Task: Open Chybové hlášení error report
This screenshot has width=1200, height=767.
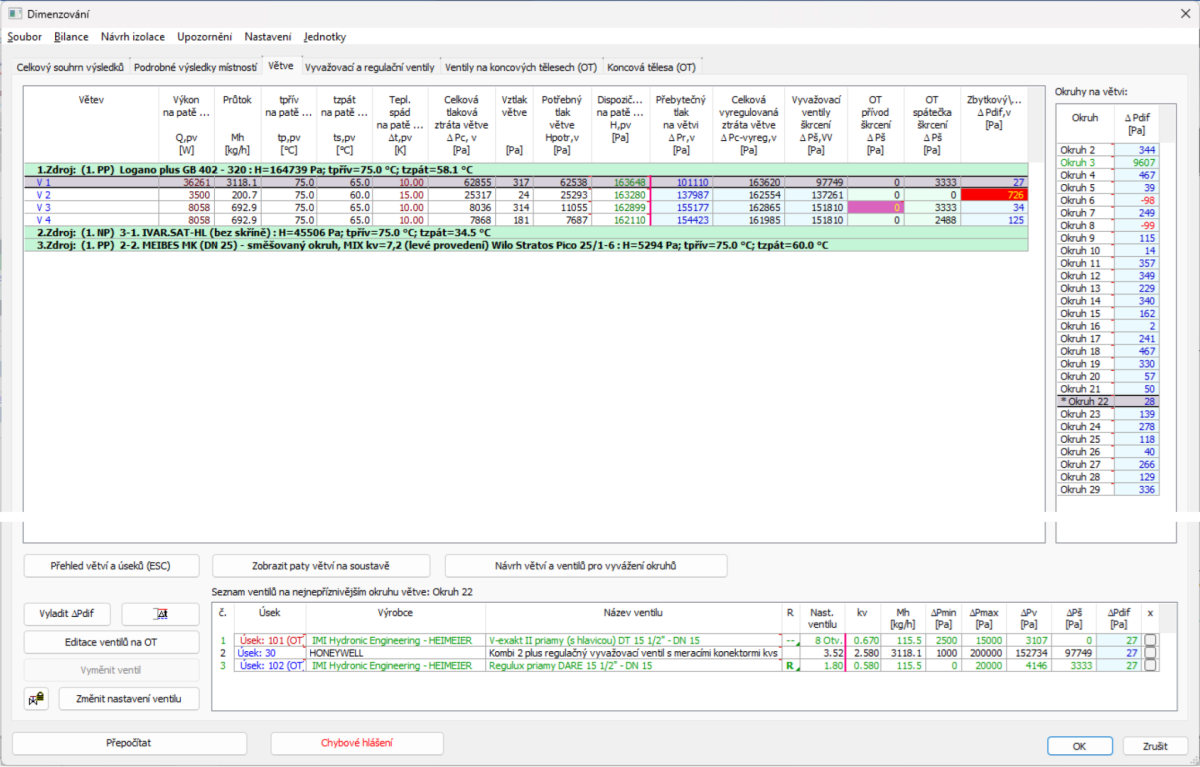Action: (357, 743)
